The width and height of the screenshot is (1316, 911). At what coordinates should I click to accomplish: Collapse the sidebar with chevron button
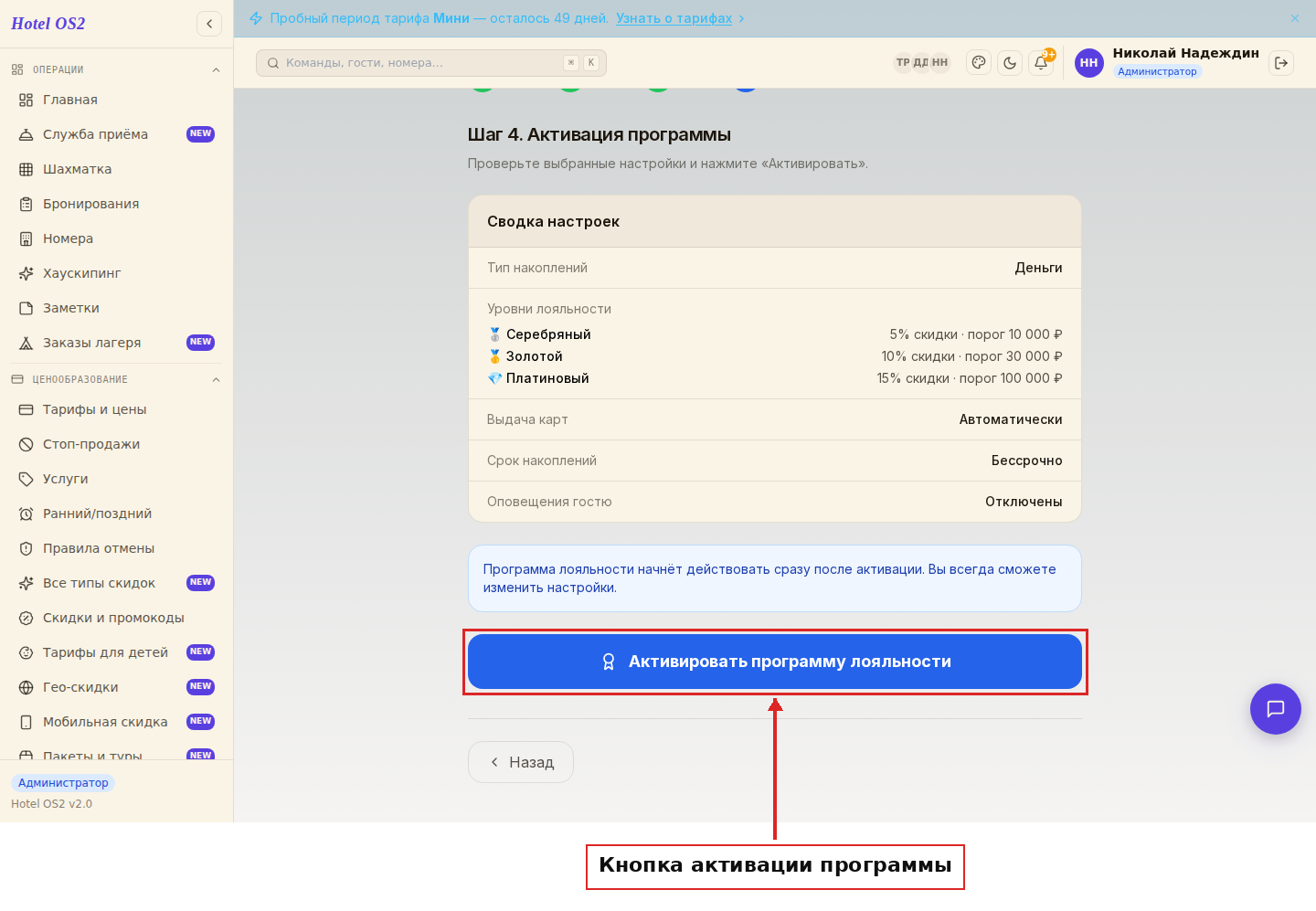coord(209,24)
